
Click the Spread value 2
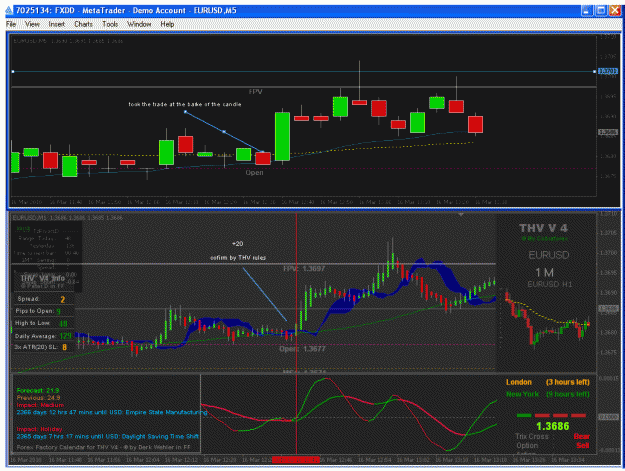coord(63,299)
